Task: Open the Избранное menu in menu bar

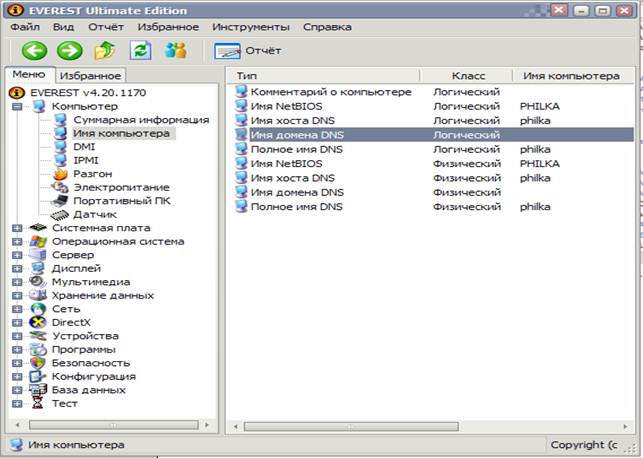Action: pyautogui.click(x=168, y=27)
